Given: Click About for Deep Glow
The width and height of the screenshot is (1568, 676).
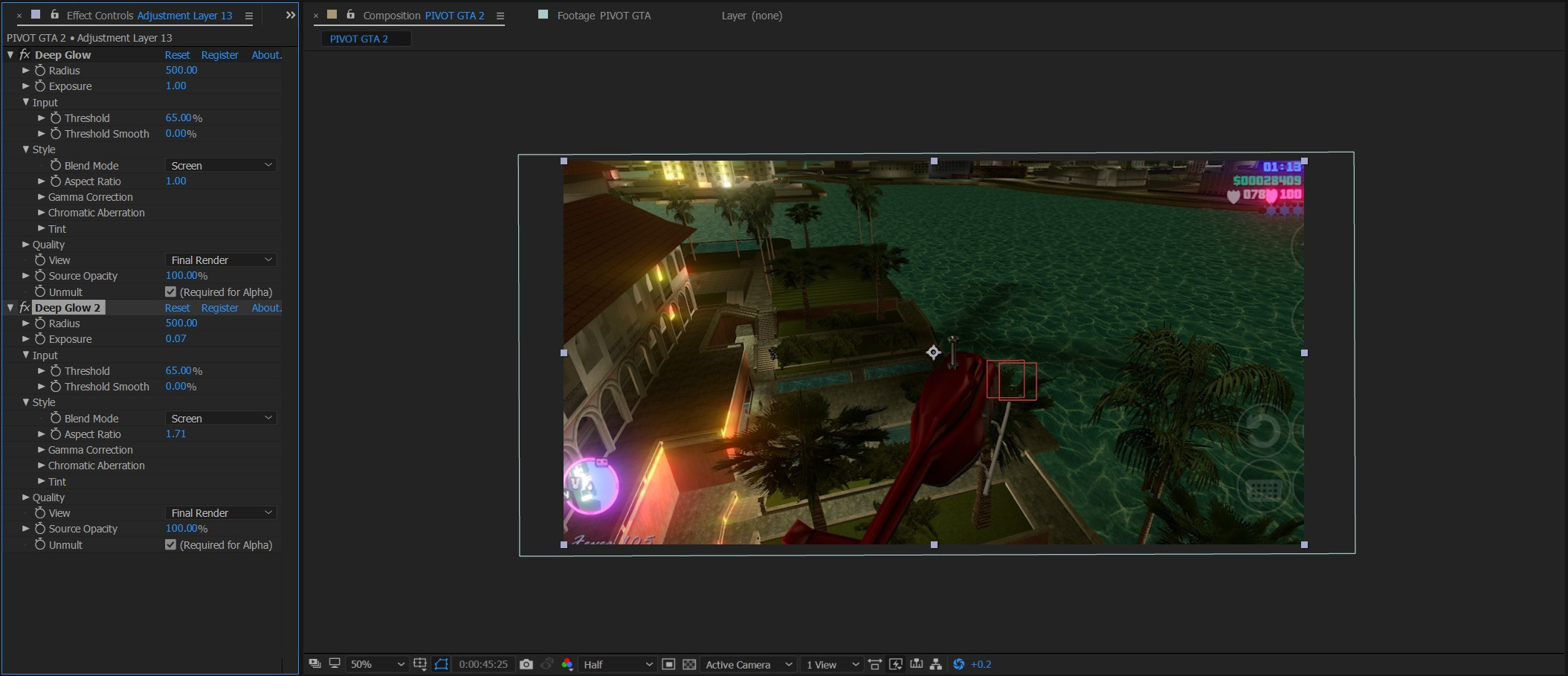Looking at the screenshot, I should [267, 55].
